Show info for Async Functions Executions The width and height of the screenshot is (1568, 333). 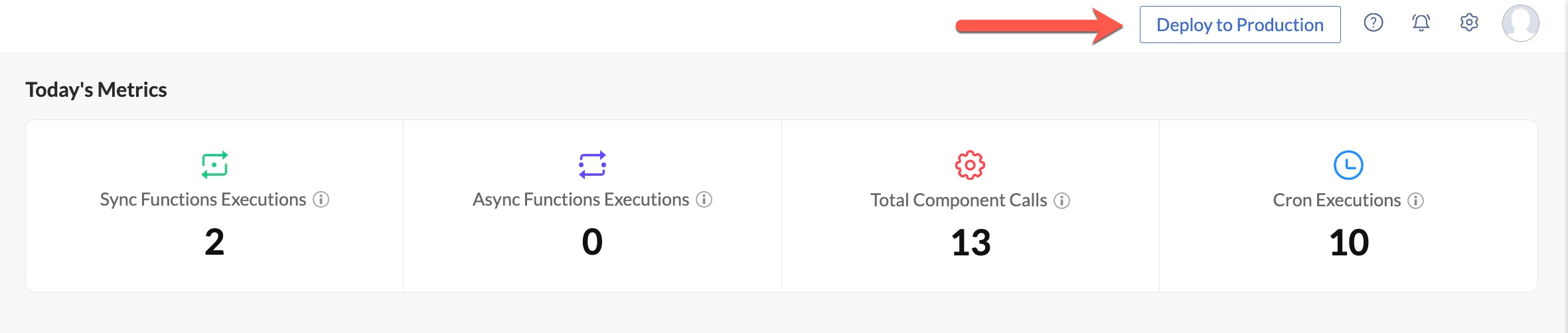point(704,200)
